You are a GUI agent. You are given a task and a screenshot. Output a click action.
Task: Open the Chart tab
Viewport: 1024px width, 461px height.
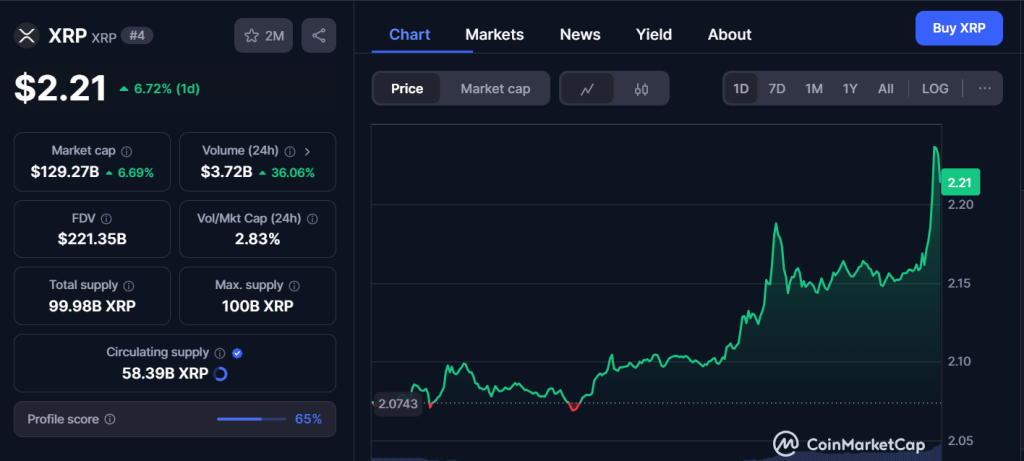(x=409, y=35)
